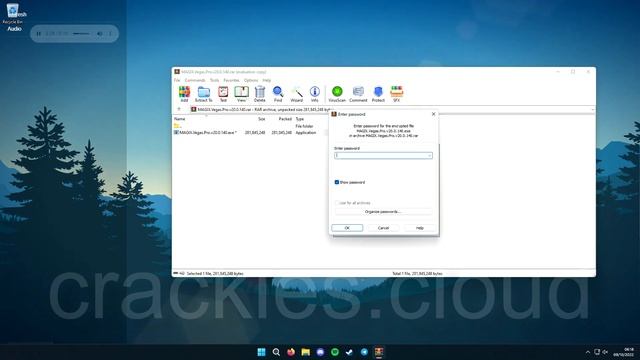The image size is (640, 360).
Task: Sort the file list by Name column header
Action: tap(180, 119)
